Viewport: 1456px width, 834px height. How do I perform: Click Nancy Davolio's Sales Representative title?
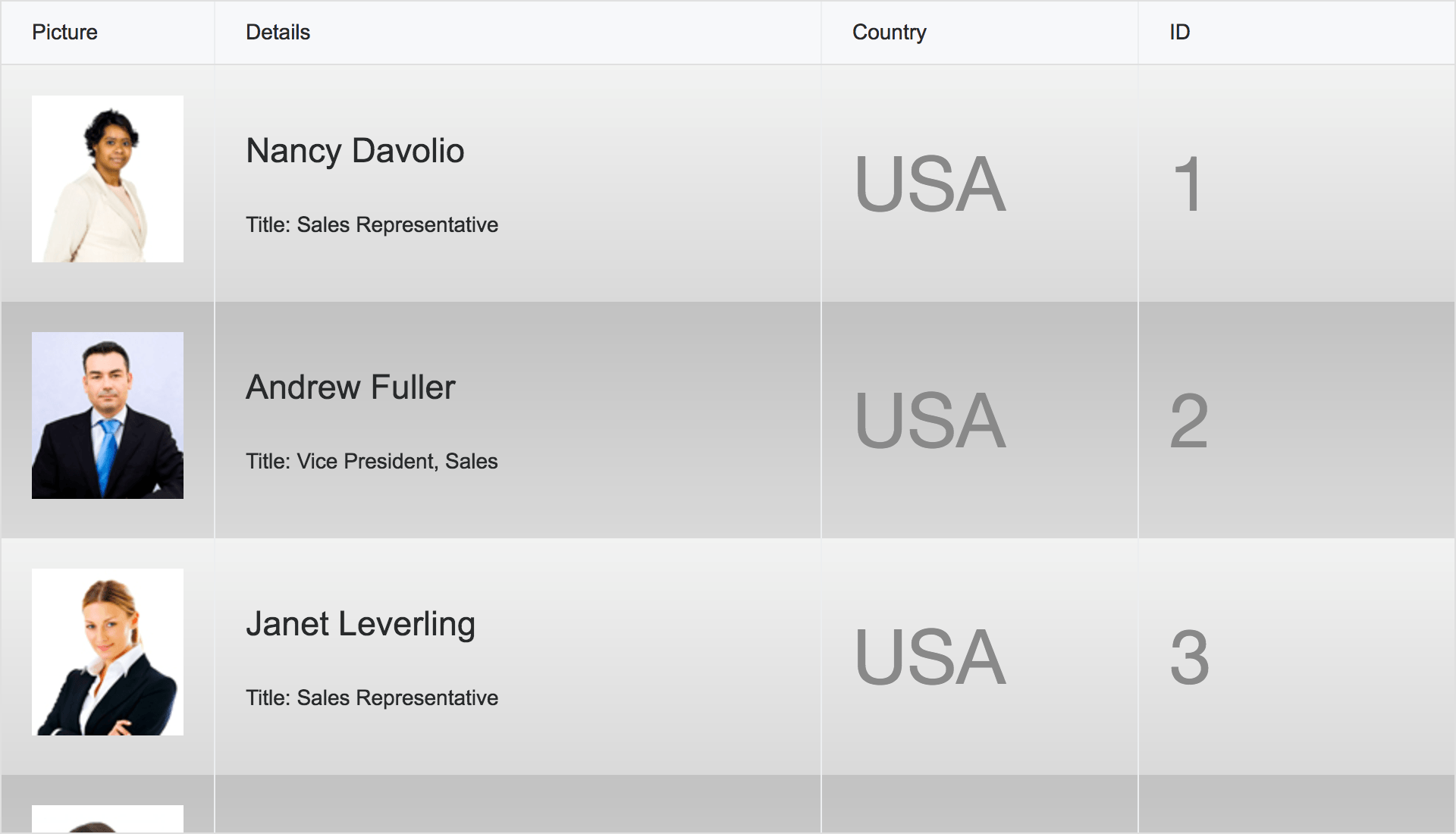coord(372,225)
